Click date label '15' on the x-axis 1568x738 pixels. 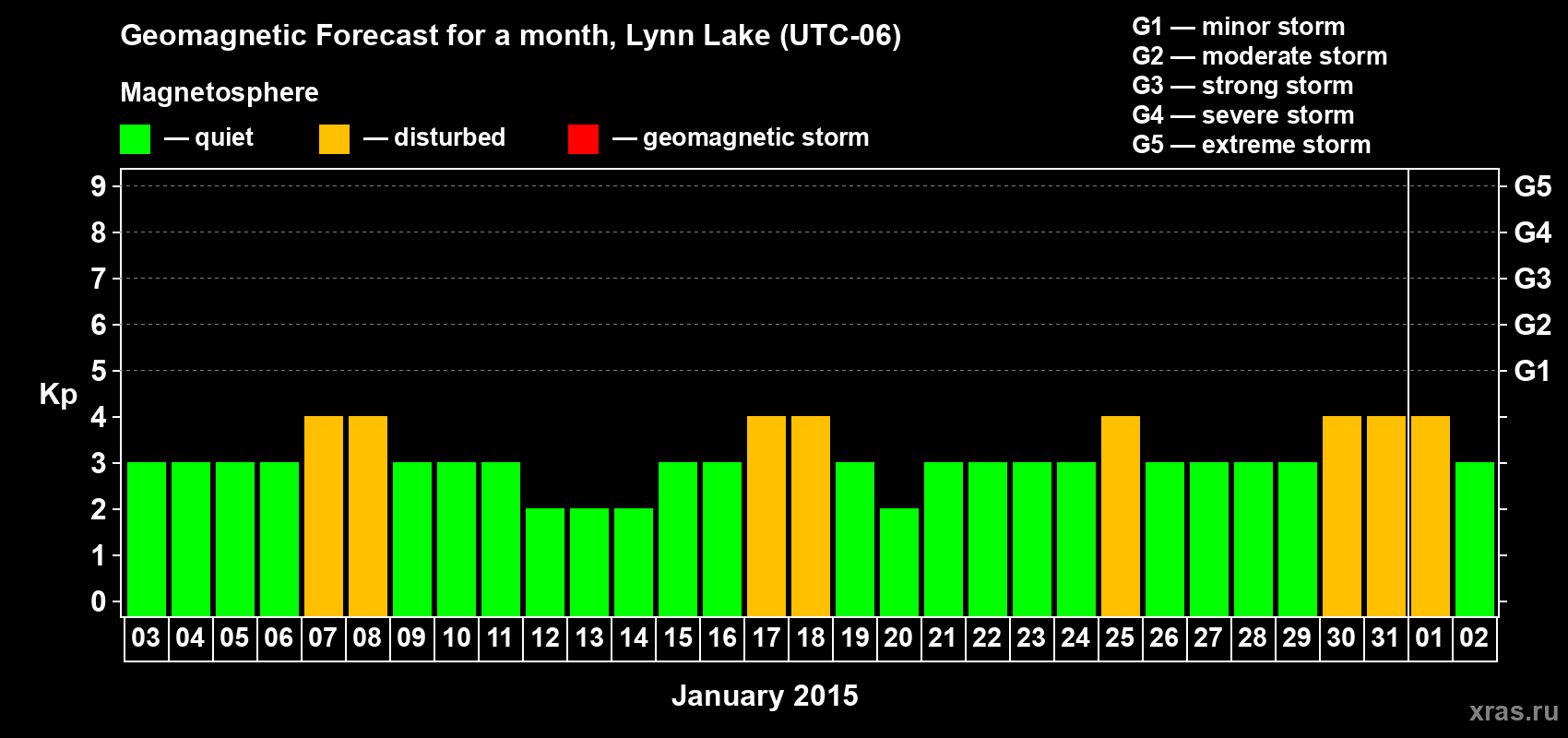pyautogui.click(x=677, y=638)
